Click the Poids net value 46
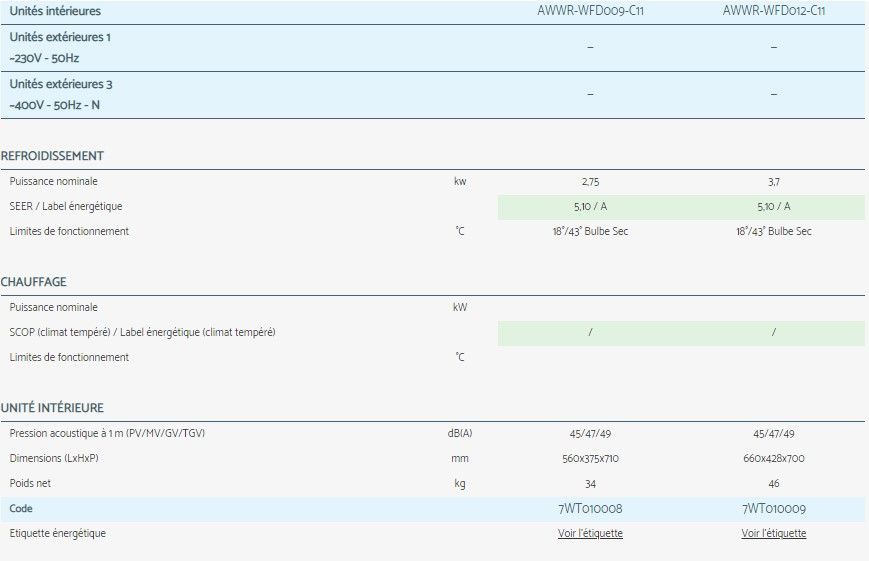The width and height of the screenshot is (869, 561). point(773,484)
